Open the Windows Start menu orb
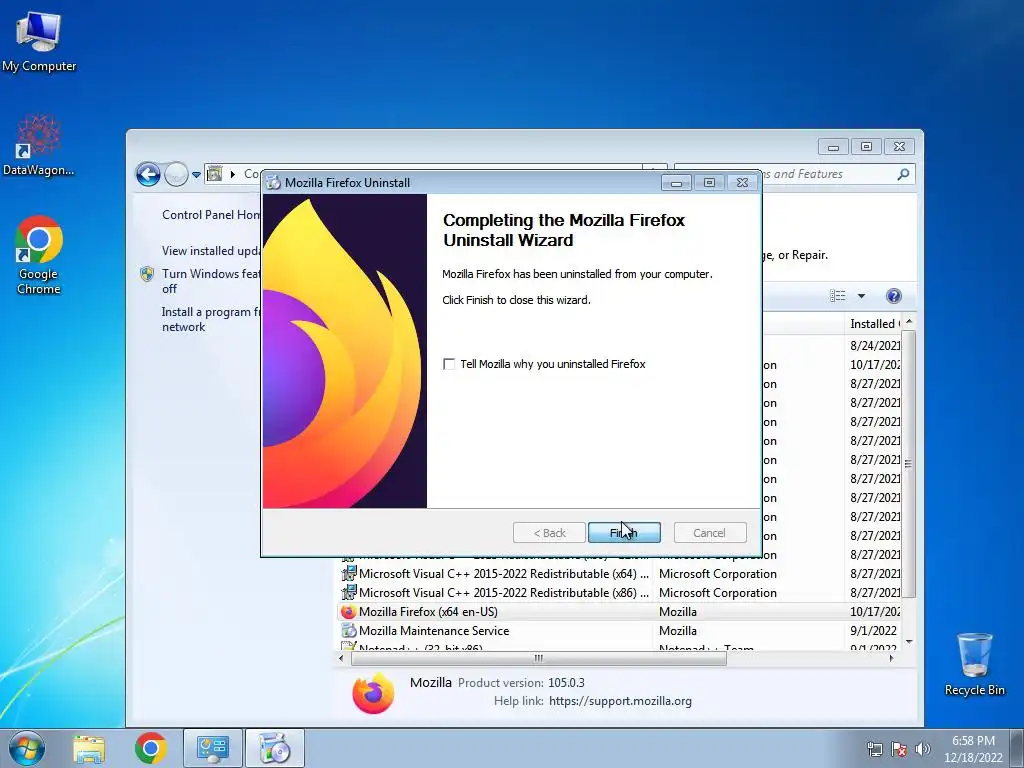1024x768 pixels. pos(26,748)
